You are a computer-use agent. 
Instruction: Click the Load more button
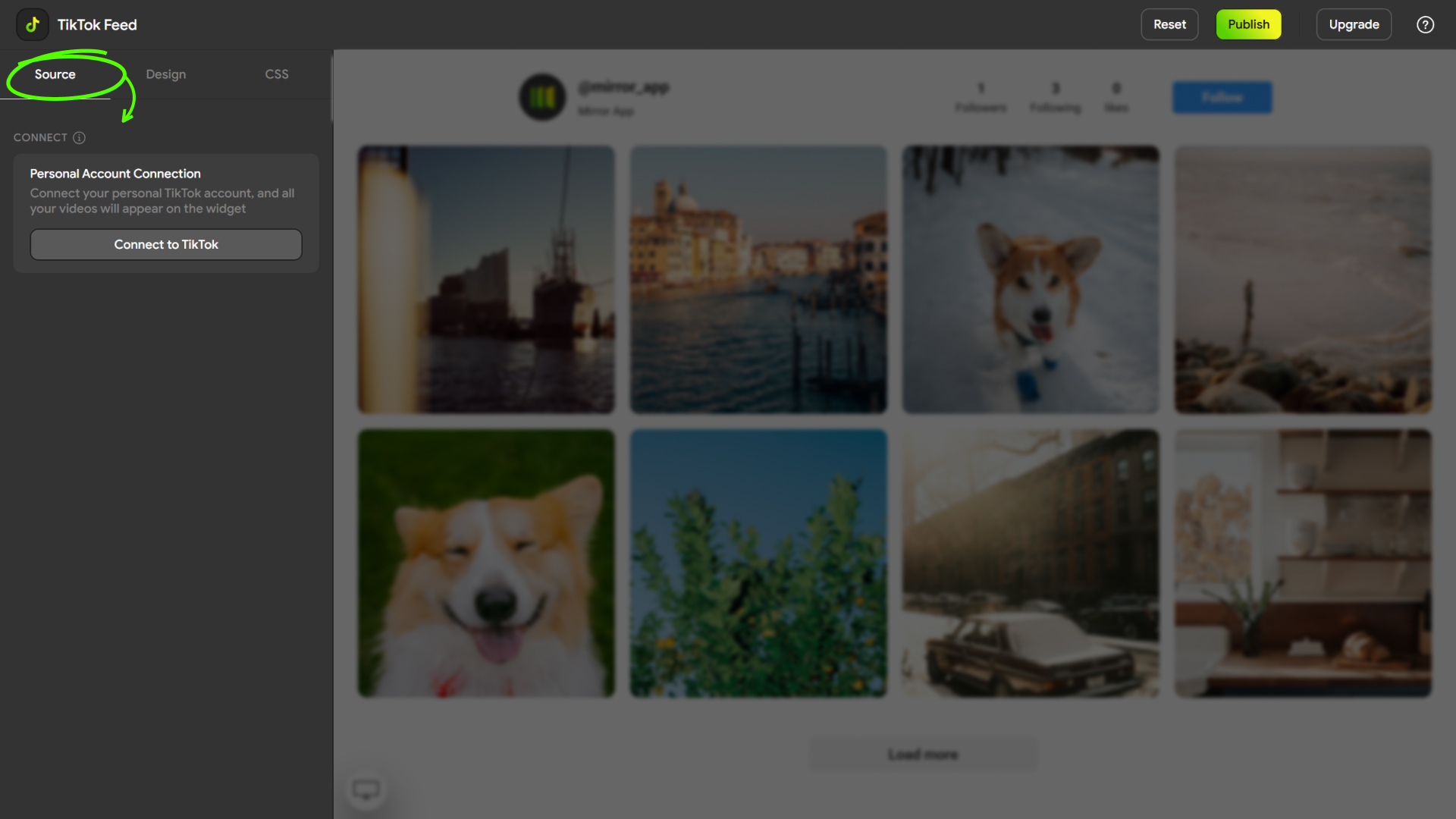[923, 755]
